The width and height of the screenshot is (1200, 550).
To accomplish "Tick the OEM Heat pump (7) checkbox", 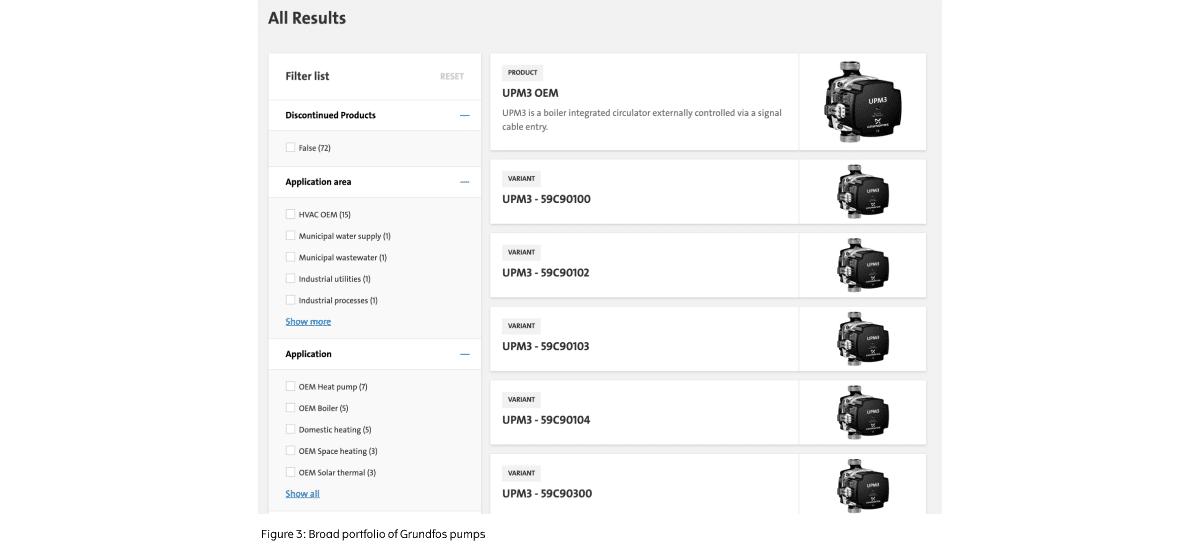I will point(291,387).
